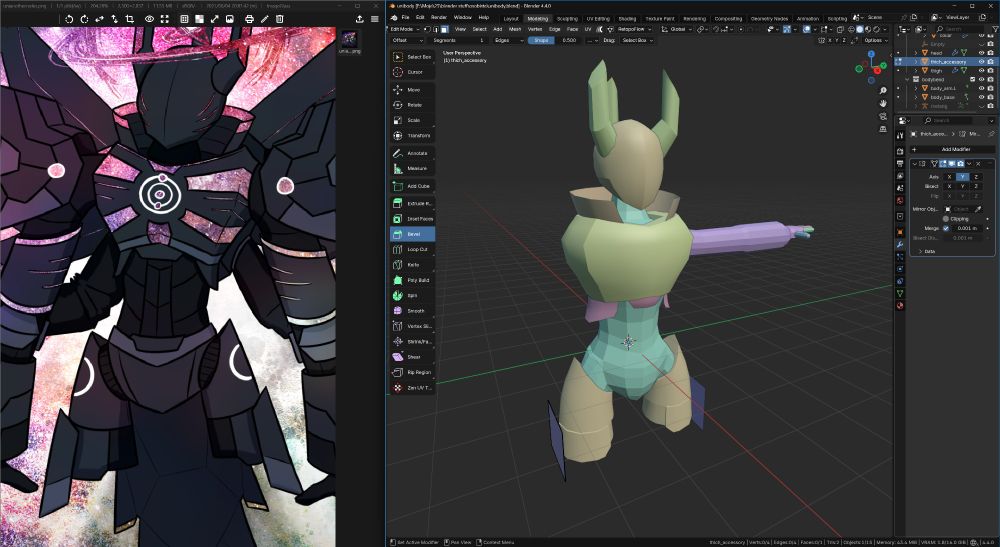1000x547 pixels.
Task: Open the image viewer hamburger menu
Action: 375,19
